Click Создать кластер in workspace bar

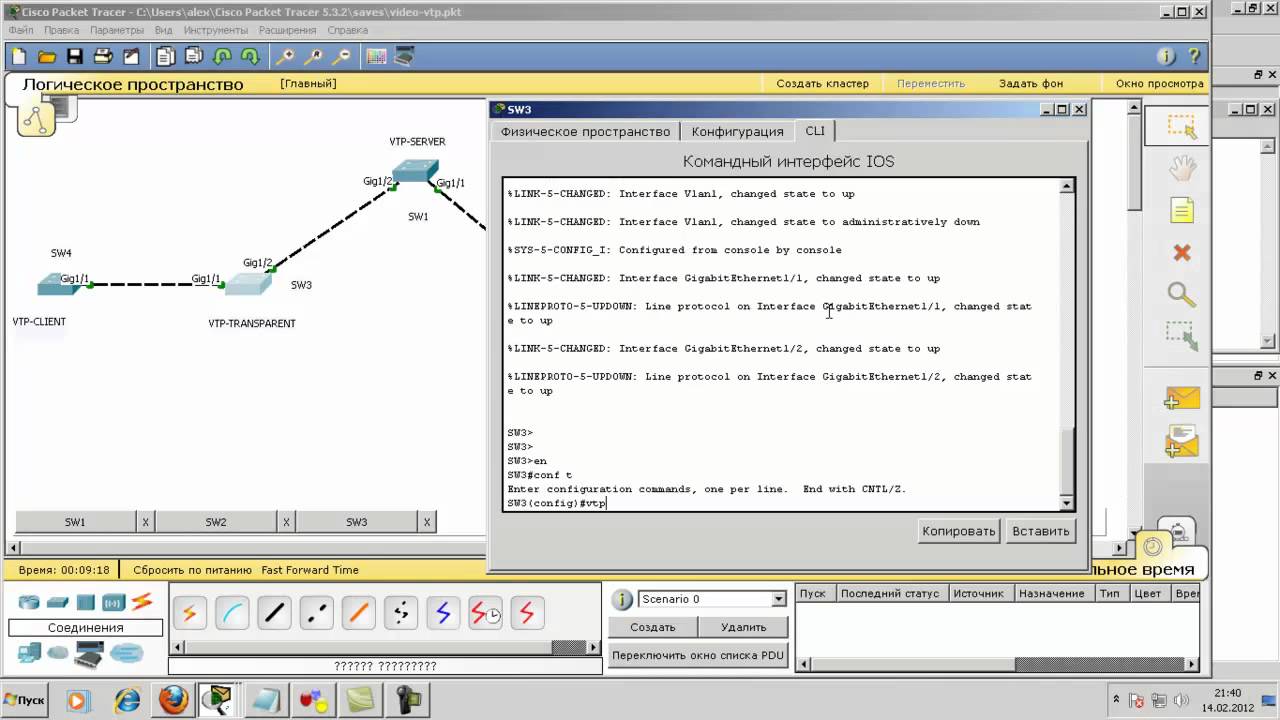pos(823,84)
